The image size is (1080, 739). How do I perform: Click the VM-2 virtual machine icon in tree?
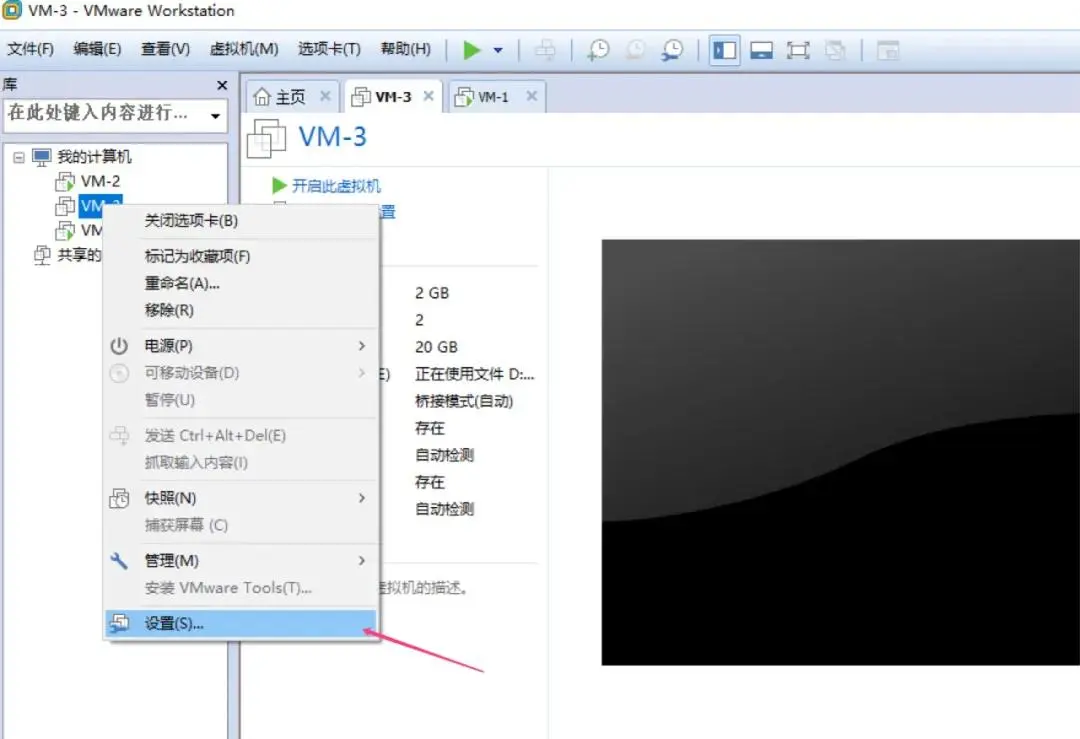coord(65,182)
